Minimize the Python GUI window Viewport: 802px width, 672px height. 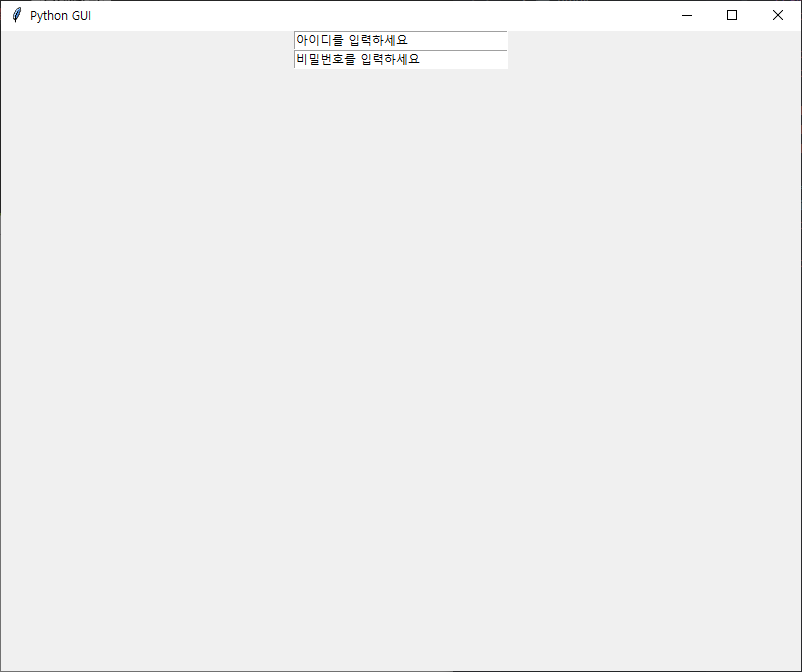(687, 15)
